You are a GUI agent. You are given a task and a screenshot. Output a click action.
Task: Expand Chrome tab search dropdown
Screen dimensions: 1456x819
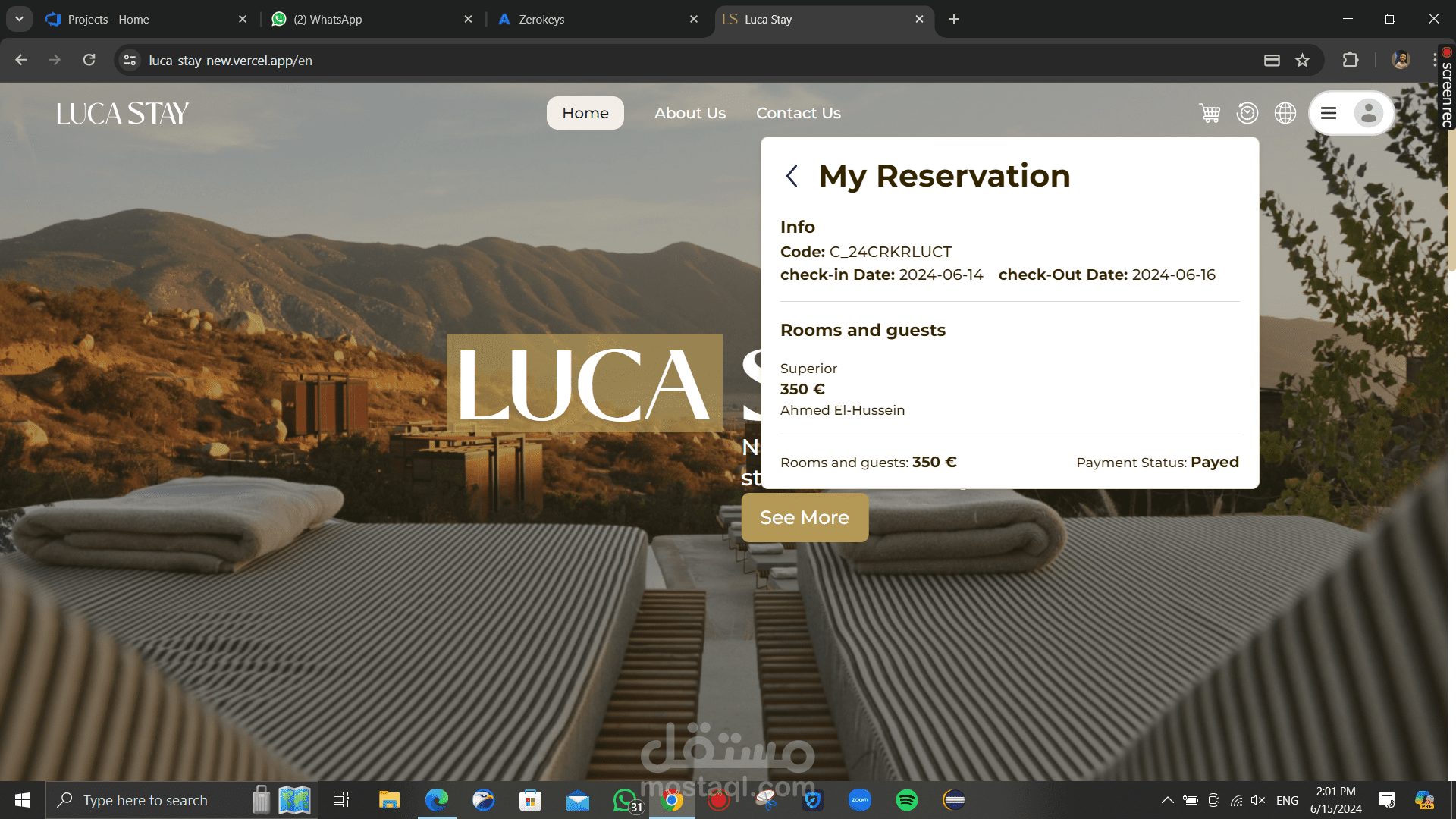pyautogui.click(x=19, y=19)
